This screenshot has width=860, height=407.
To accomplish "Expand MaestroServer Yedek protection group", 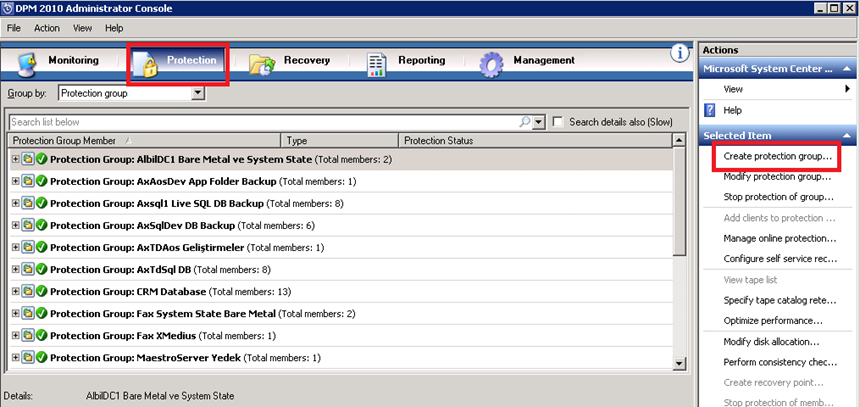I will click(x=15, y=358).
